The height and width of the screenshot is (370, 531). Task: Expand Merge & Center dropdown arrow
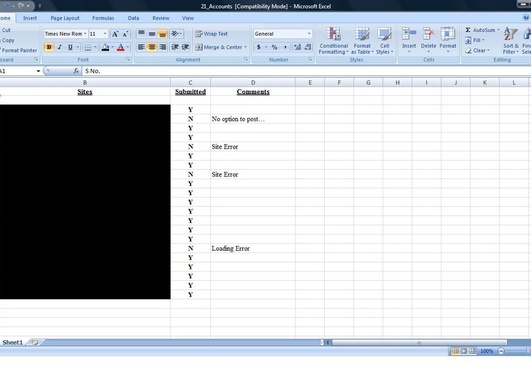(246, 47)
